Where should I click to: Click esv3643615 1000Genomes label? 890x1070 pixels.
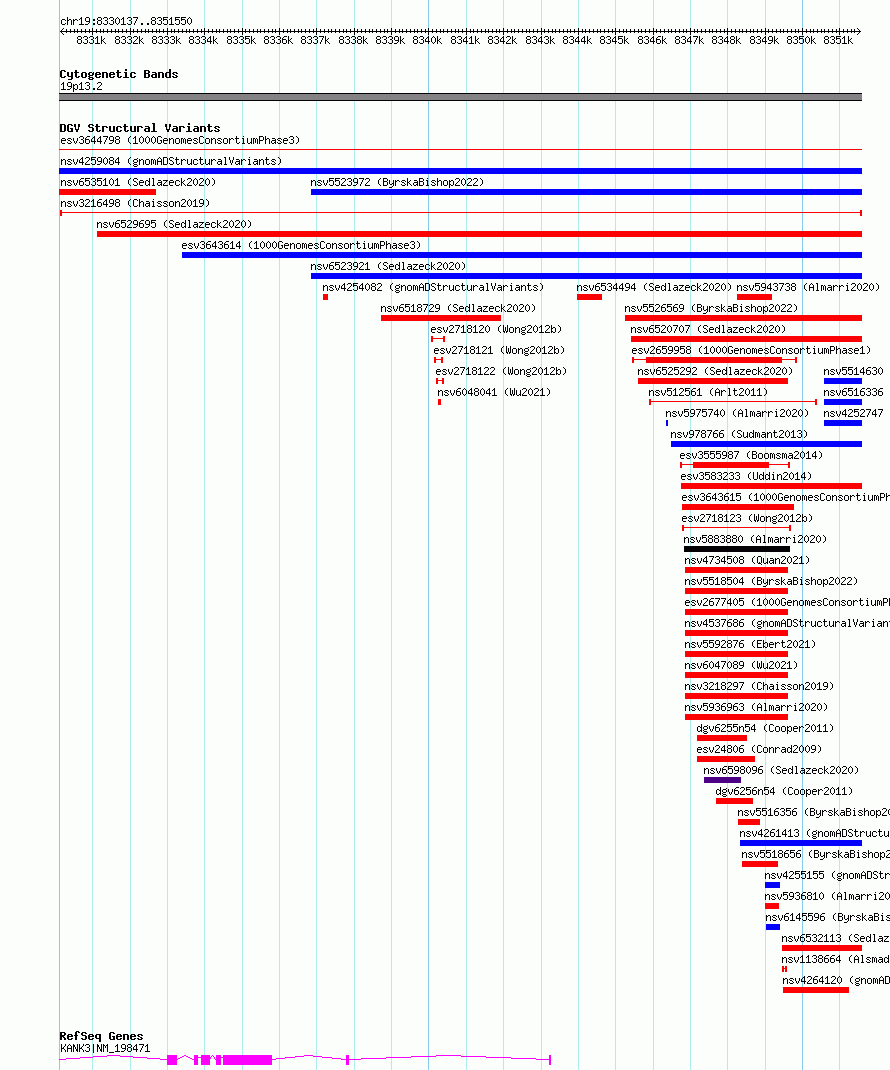786,497
